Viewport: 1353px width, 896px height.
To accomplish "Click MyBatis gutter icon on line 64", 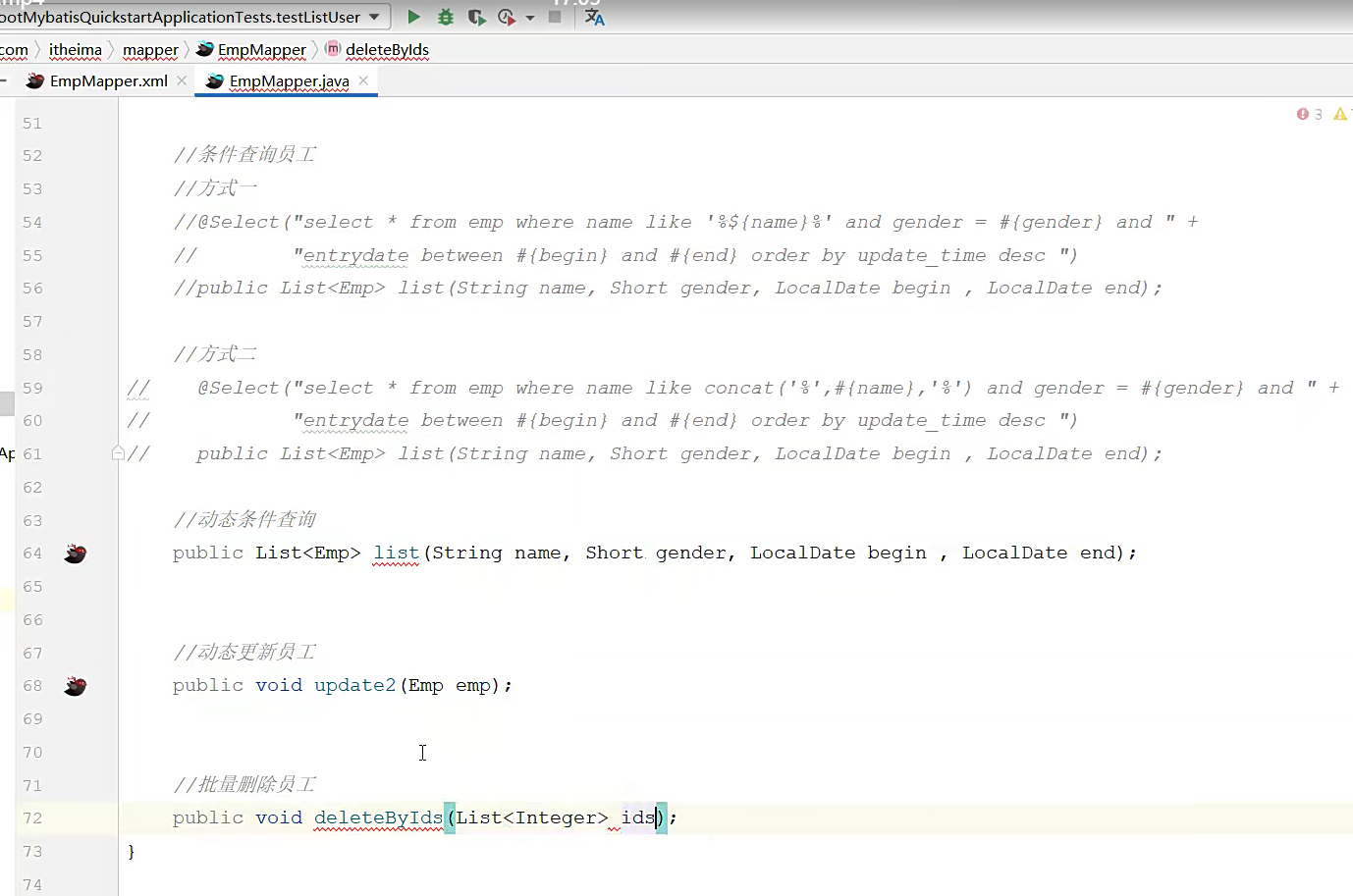I will 76,553.
